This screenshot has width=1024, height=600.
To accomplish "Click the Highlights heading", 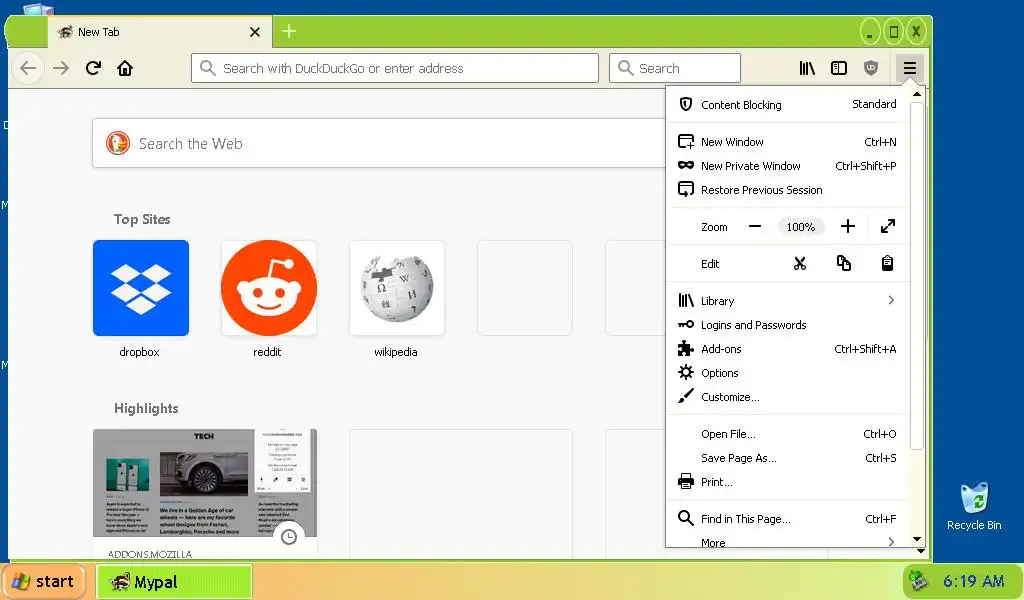I will click(x=146, y=408).
